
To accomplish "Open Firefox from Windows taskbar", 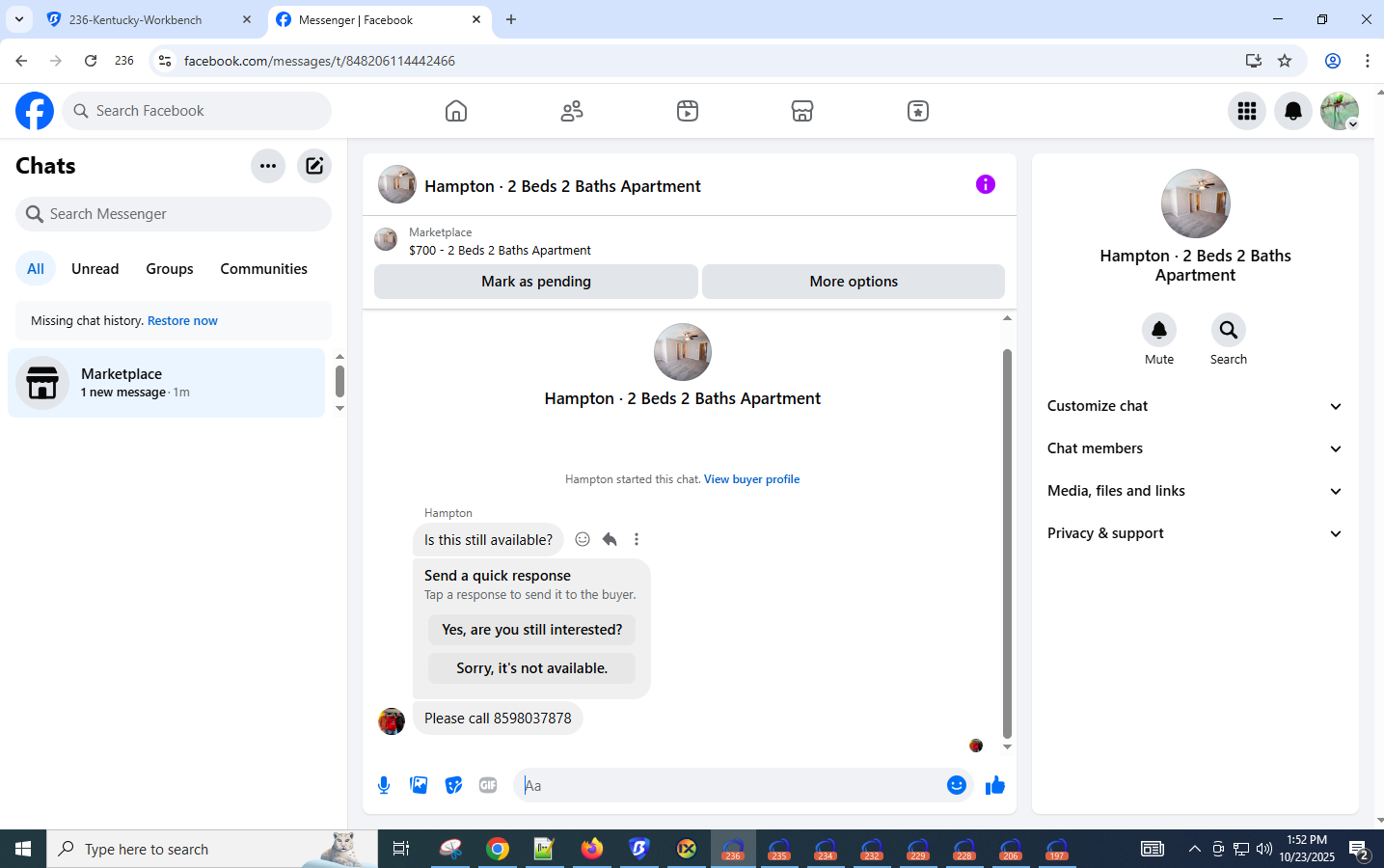I will click(x=592, y=849).
